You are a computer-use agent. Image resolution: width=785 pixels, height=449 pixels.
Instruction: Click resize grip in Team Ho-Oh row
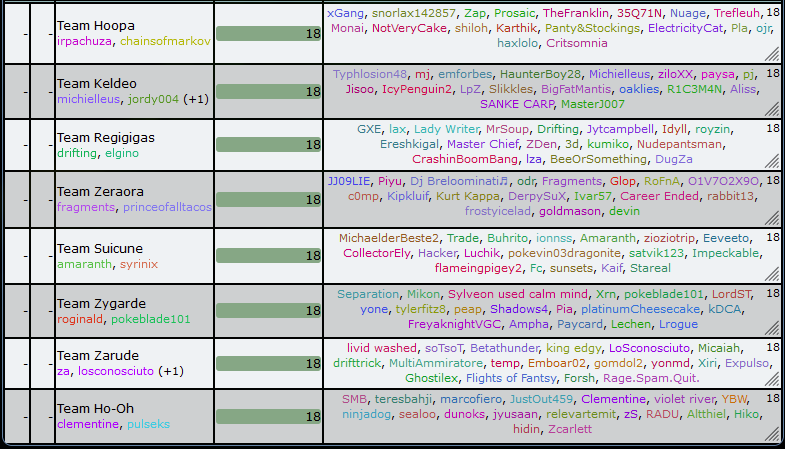[773, 436]
